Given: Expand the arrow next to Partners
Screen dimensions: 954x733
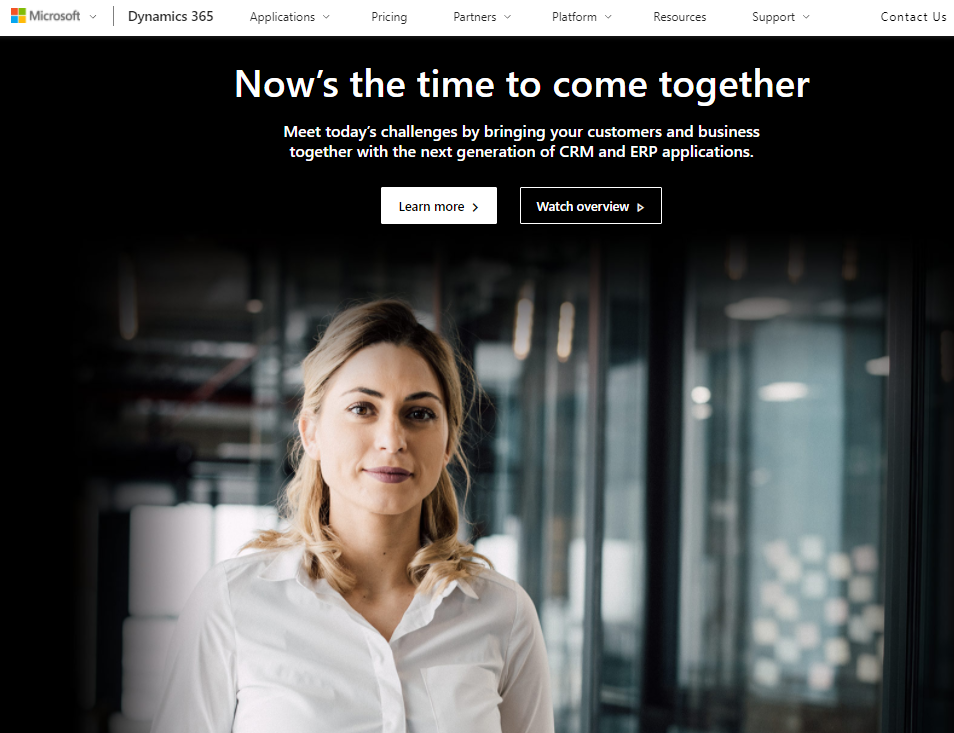Looking at the screenshot, I should tap(507, 17).
